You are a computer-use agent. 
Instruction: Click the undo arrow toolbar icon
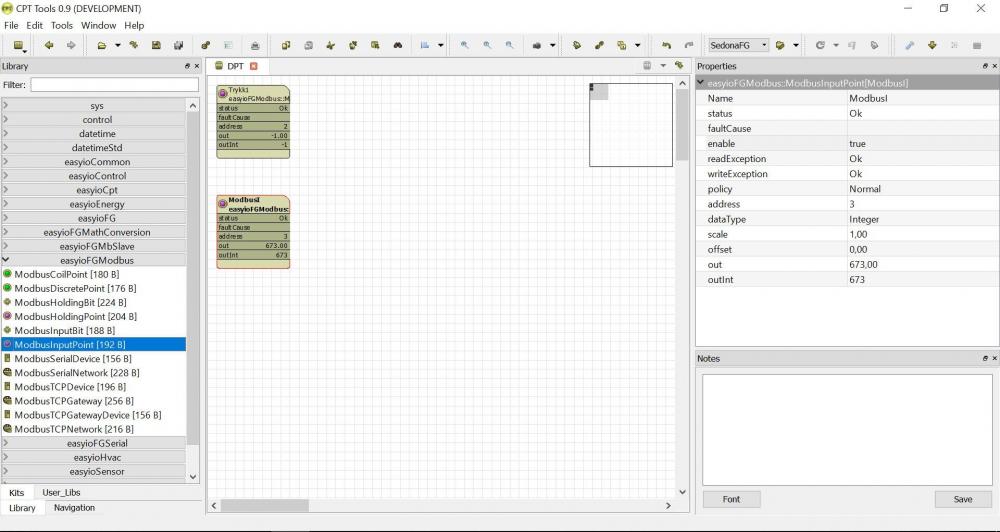(x=666, y=45)
